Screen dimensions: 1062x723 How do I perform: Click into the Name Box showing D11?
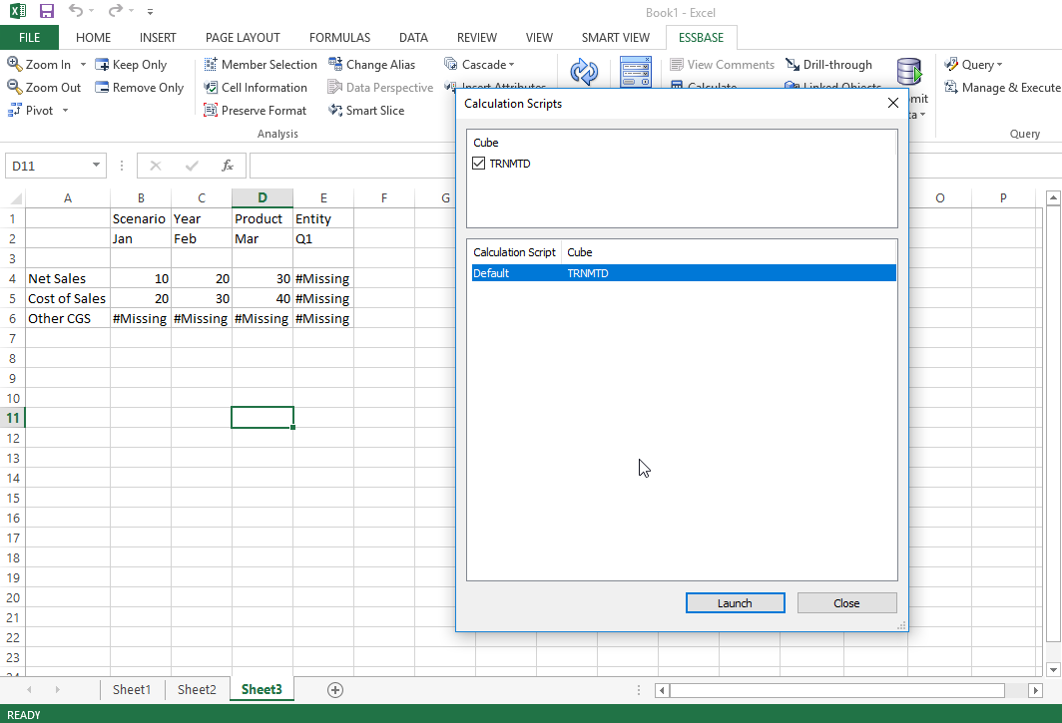pos(46,166)
